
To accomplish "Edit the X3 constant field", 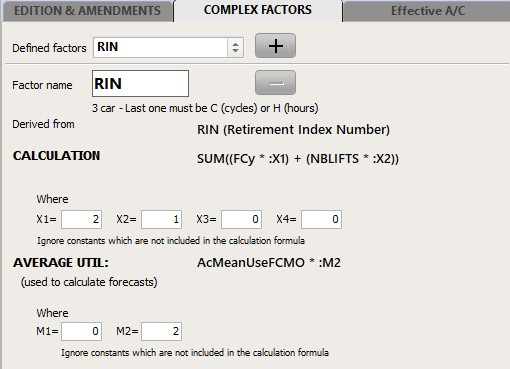I will coord(241,219).
